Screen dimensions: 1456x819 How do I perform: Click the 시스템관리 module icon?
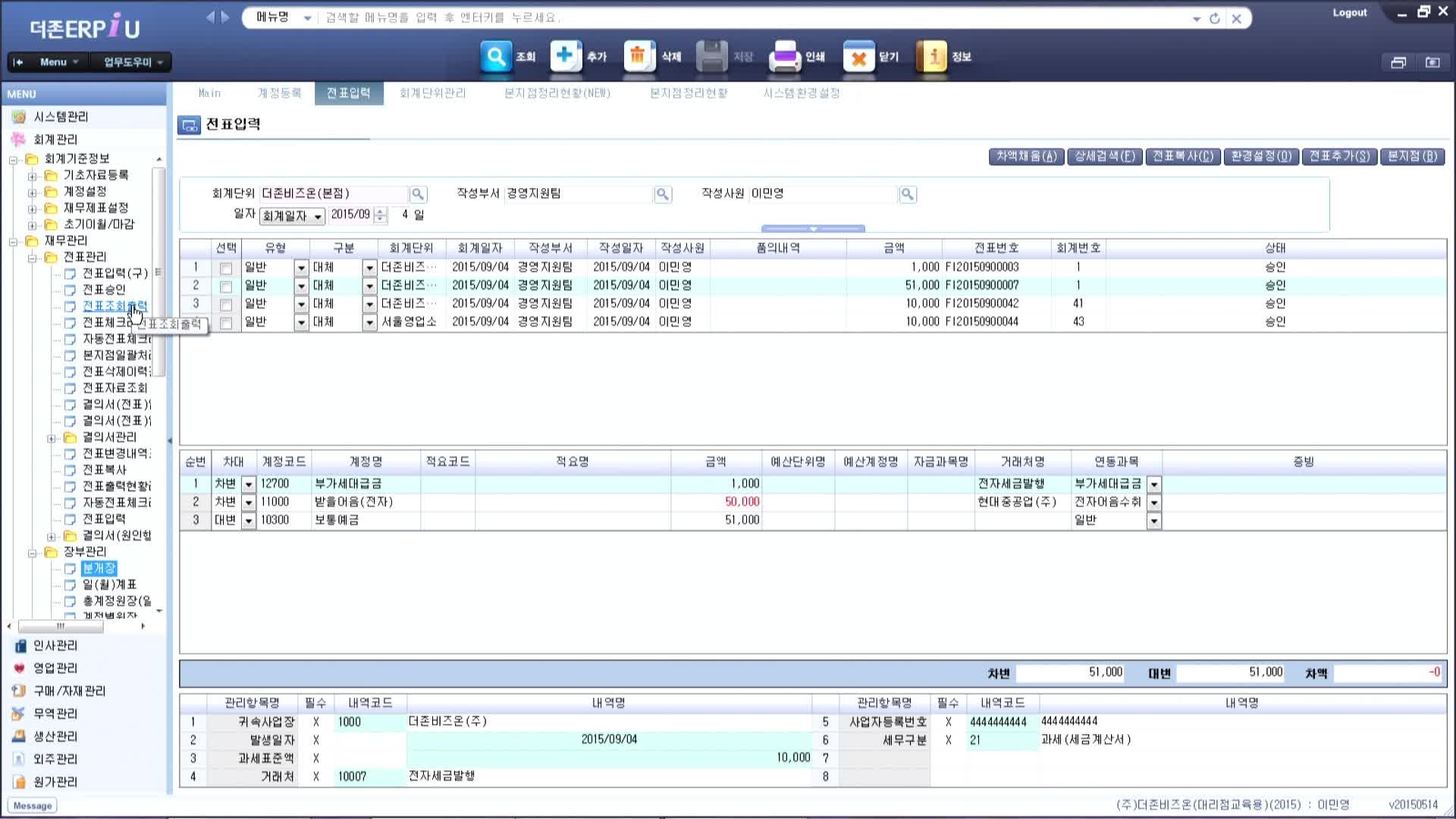(19, 117)
